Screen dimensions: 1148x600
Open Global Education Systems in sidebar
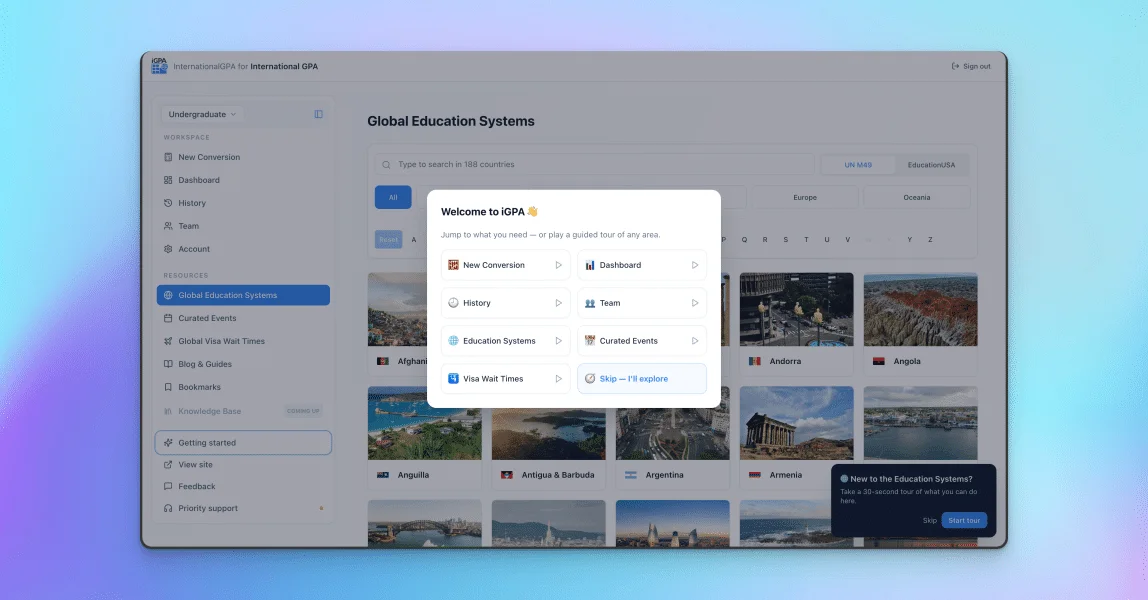pyautogui.click(x=243, y=295)
